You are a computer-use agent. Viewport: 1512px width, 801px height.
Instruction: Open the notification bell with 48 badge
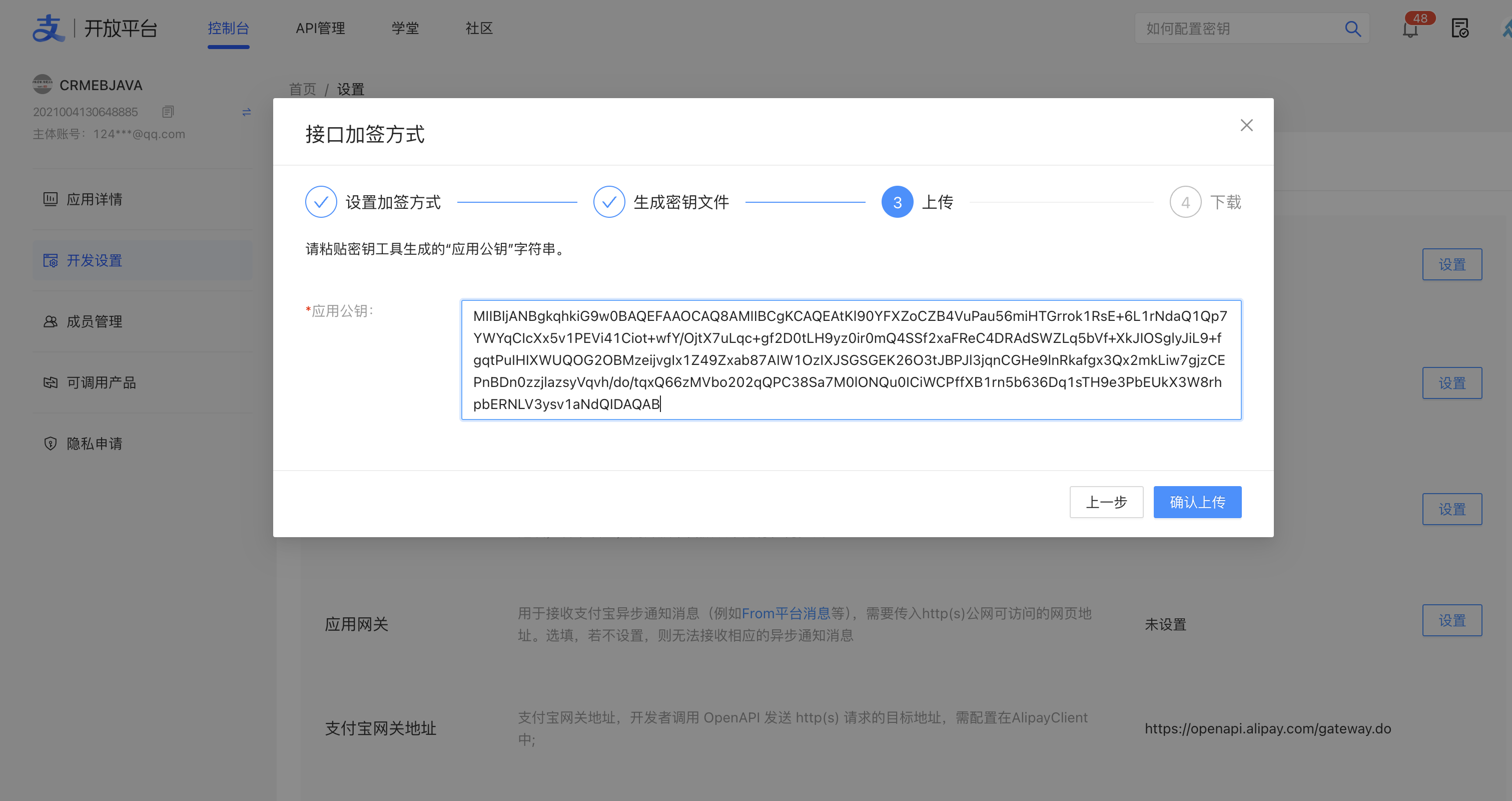pos(1410,30)
